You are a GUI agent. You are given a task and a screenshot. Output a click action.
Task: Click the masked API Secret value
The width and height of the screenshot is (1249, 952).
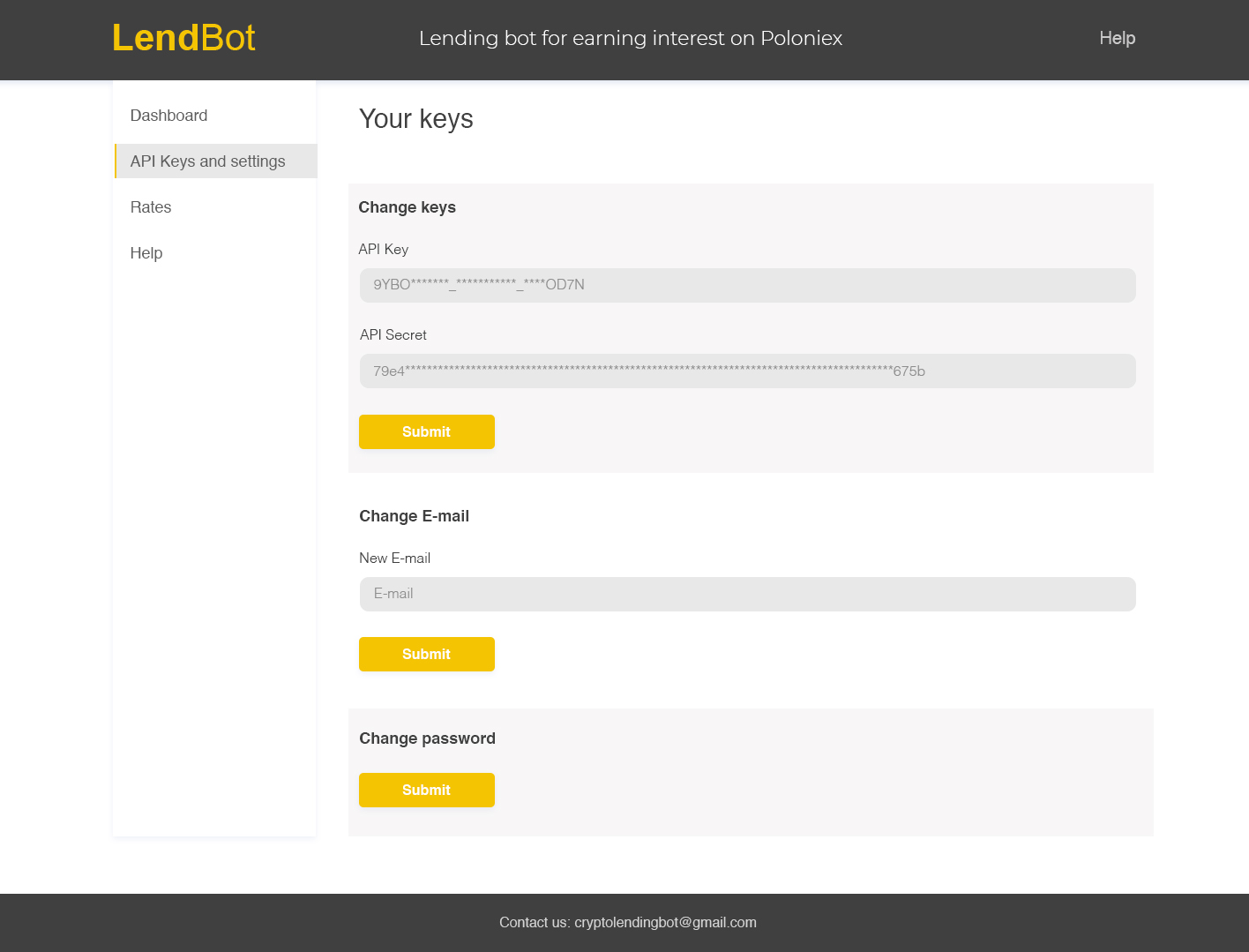pyautogui.click(x=649, y=371)
